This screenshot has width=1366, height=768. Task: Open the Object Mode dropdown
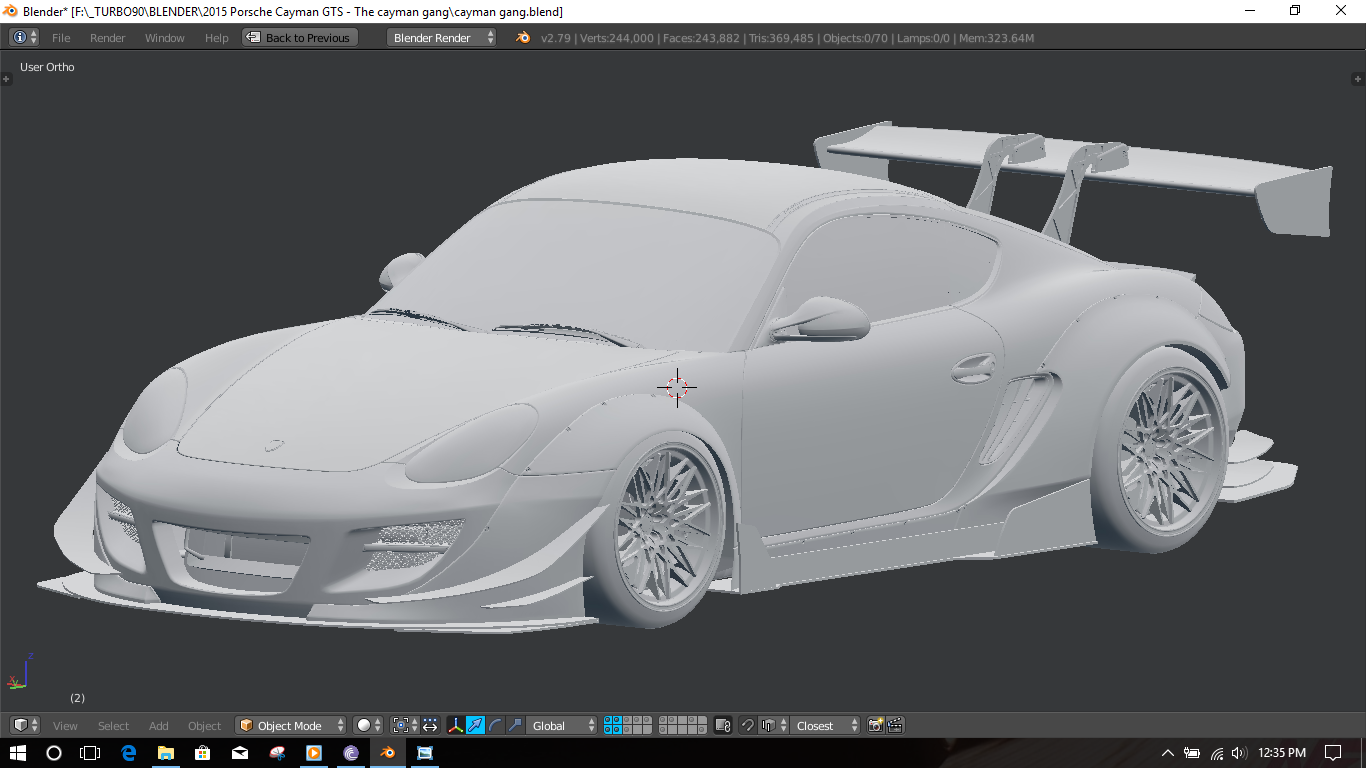click(x=291, y=725)
